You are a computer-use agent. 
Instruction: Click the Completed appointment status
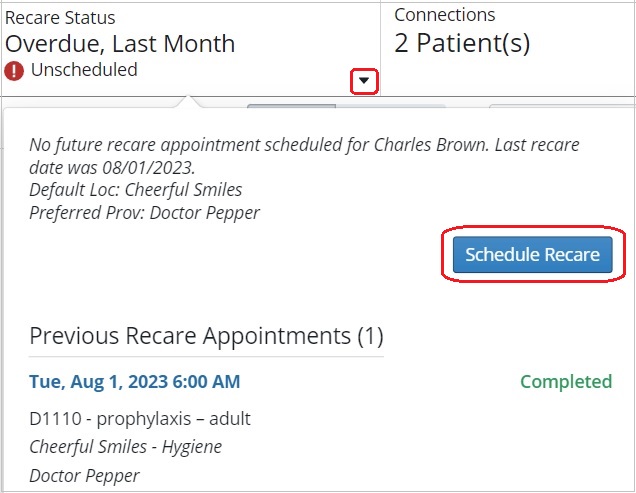pyautogui.click(x=566, y=382)
